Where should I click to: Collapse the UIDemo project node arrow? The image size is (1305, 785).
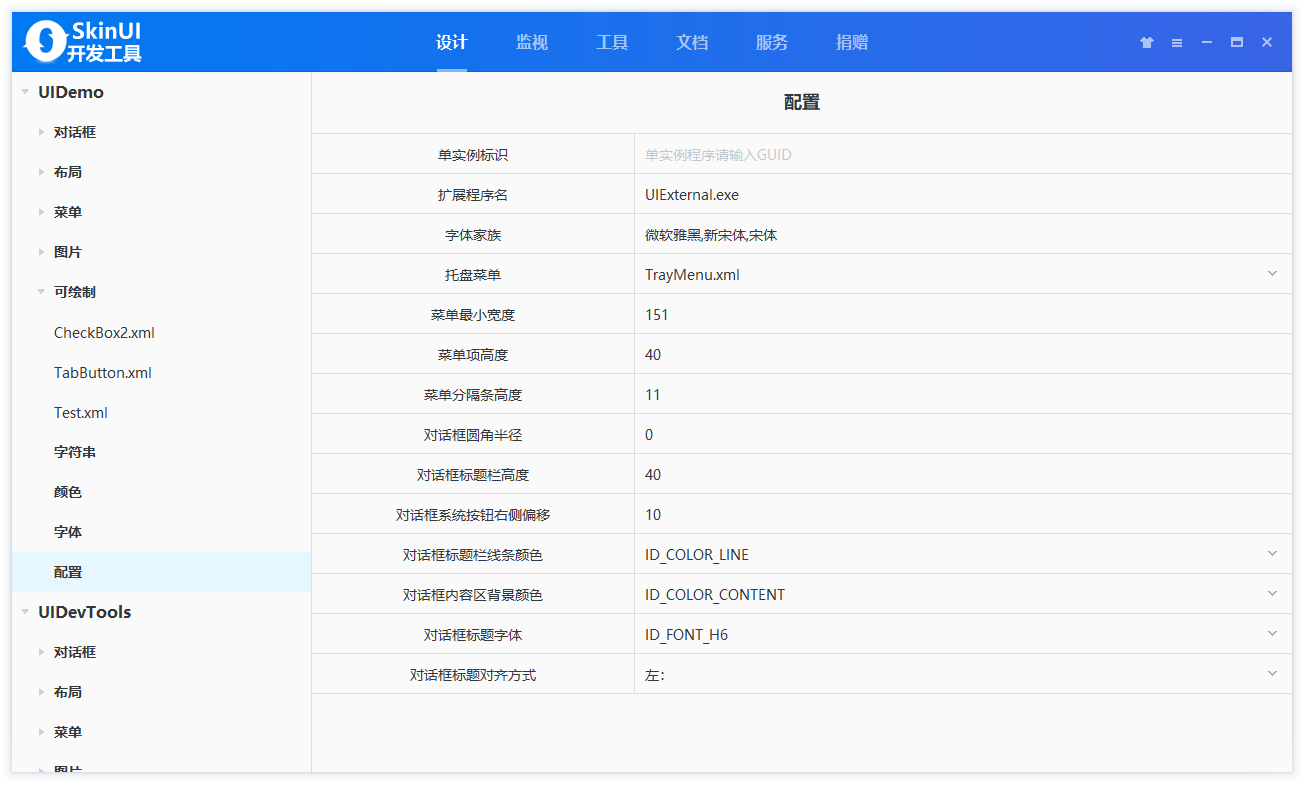(25, 92)
